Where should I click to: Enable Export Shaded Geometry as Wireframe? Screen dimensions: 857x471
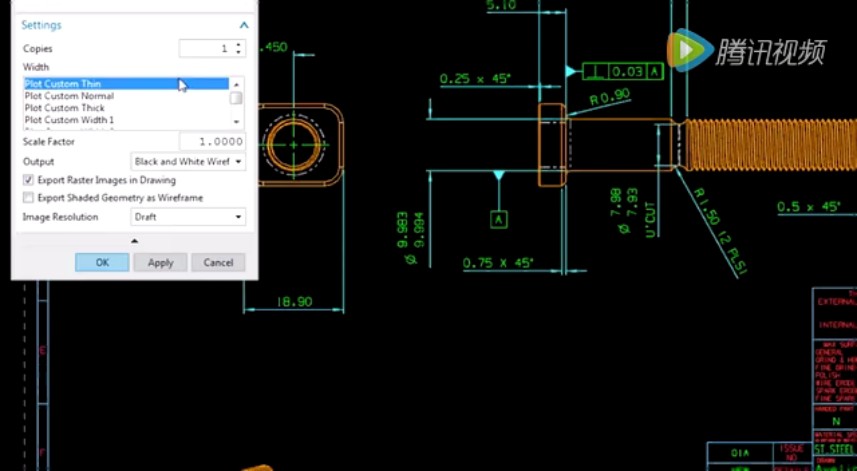point(28,197)
